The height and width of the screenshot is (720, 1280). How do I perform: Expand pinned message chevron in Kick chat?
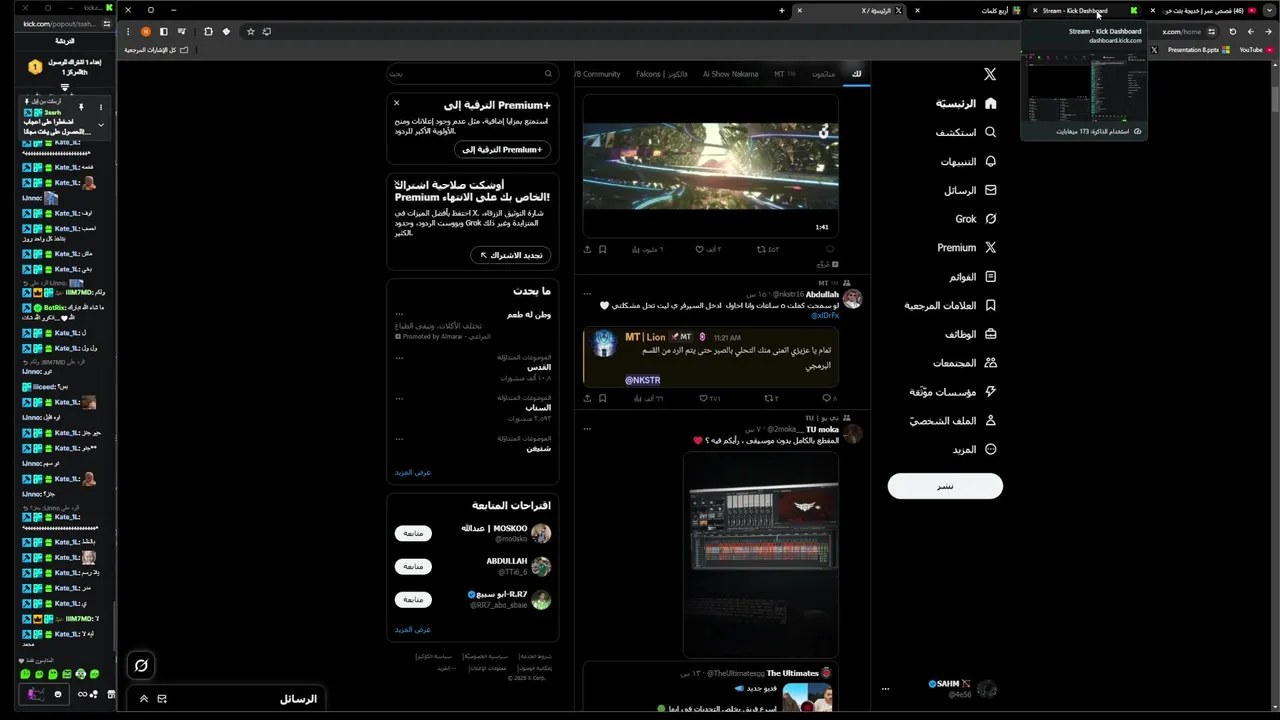101,125
